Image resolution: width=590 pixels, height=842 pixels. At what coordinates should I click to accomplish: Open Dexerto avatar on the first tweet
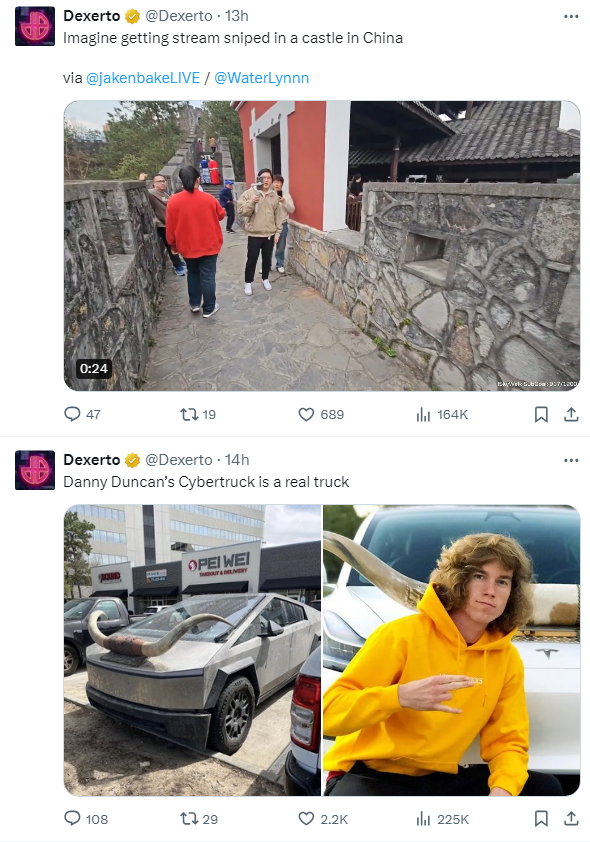35,26
